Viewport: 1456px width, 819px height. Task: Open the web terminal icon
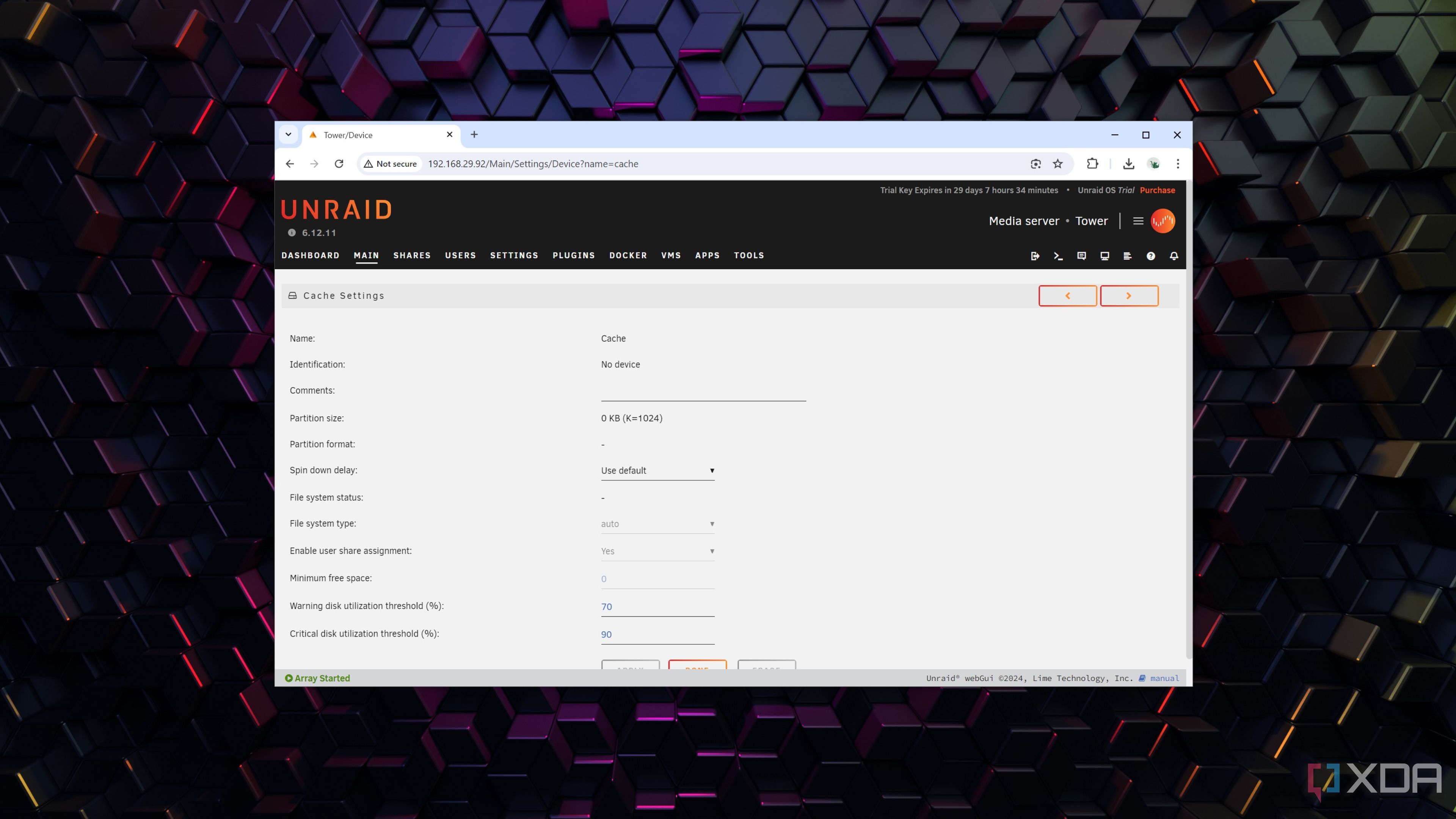[1058, 256]
